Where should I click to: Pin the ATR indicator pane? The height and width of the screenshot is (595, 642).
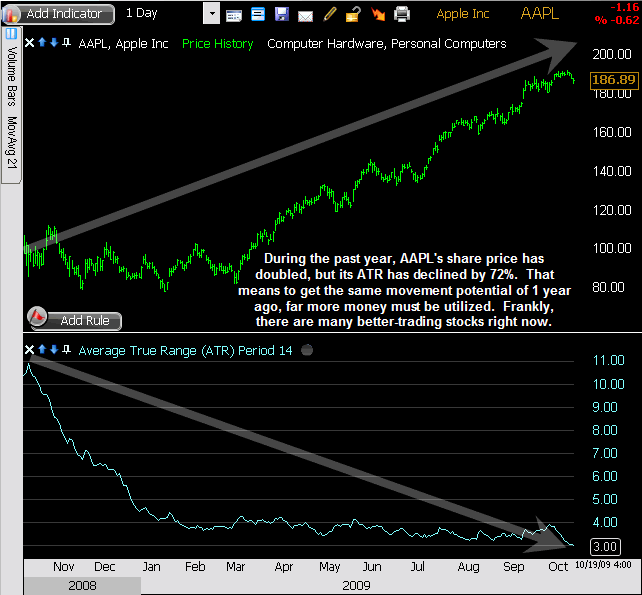(66, 349)
